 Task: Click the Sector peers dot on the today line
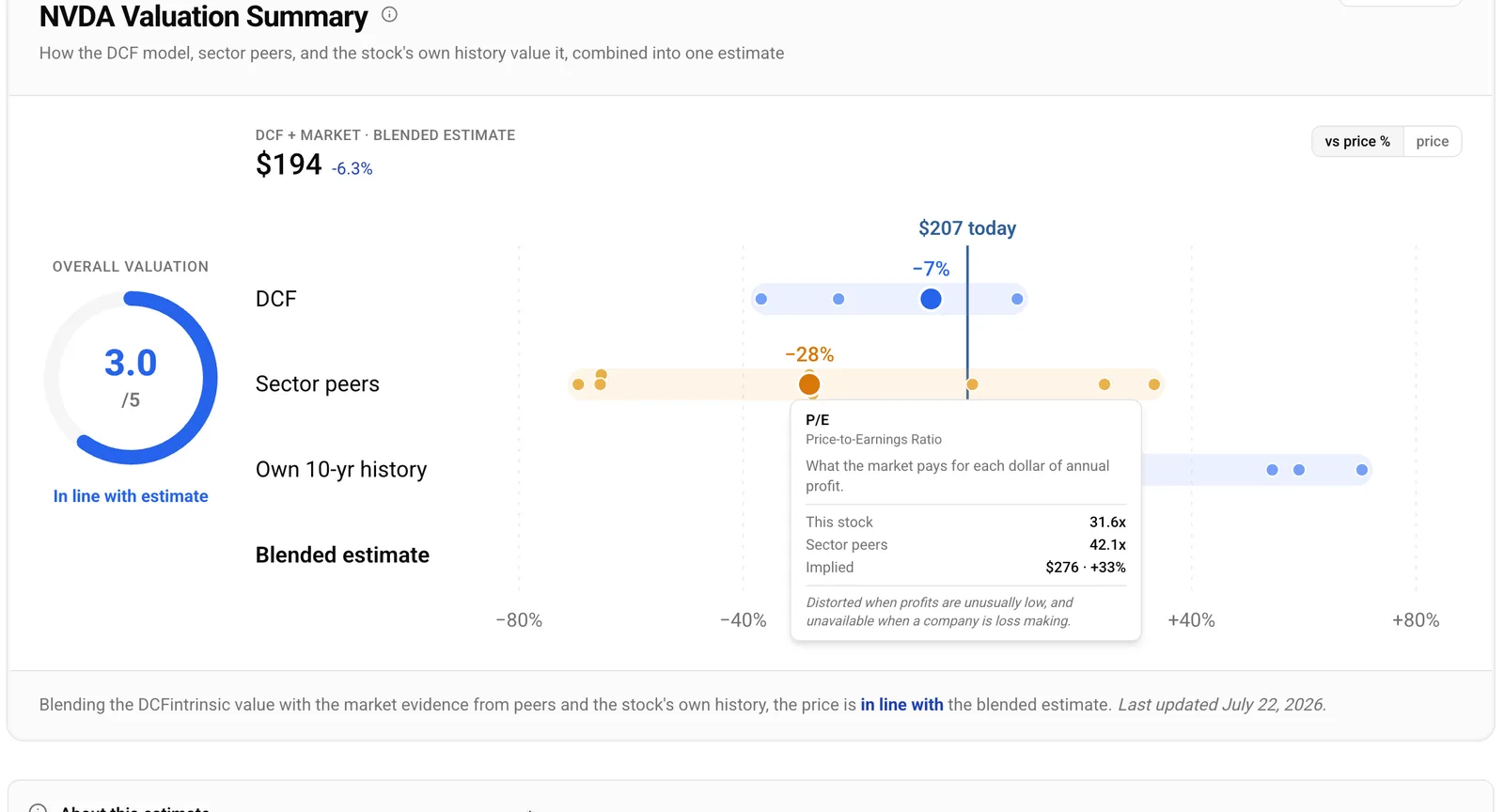click(973, 384)
